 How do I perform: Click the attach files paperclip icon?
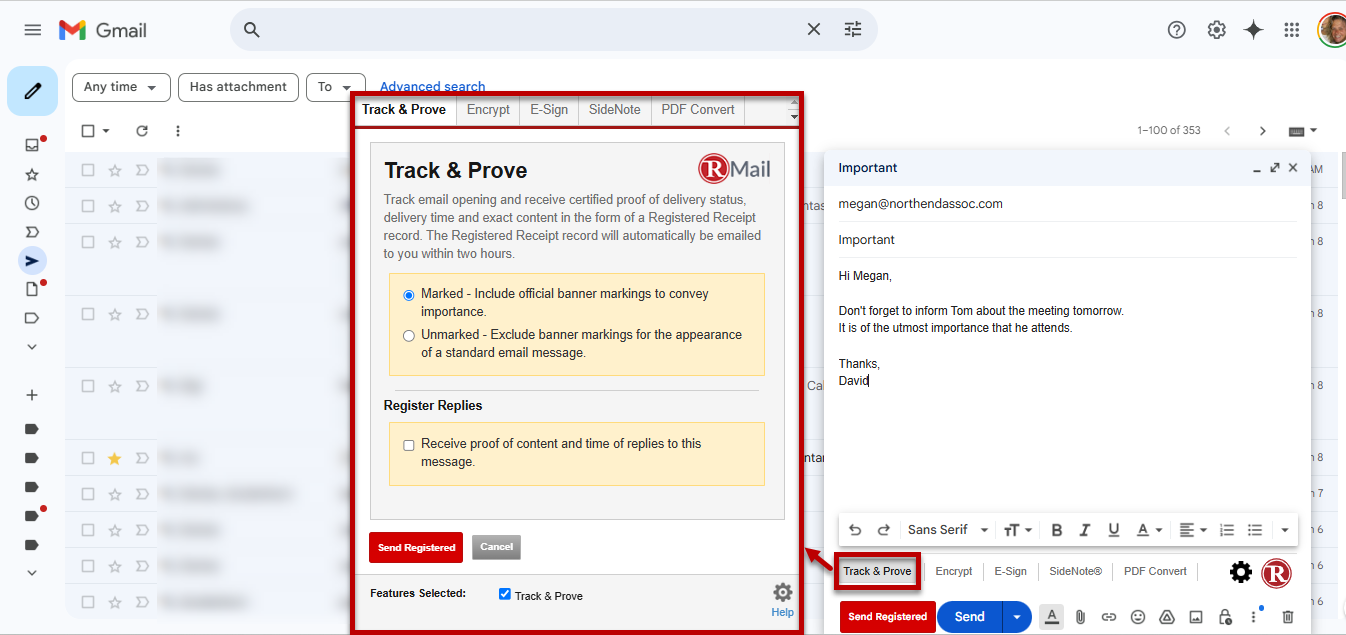click(x=1080, y=617)
